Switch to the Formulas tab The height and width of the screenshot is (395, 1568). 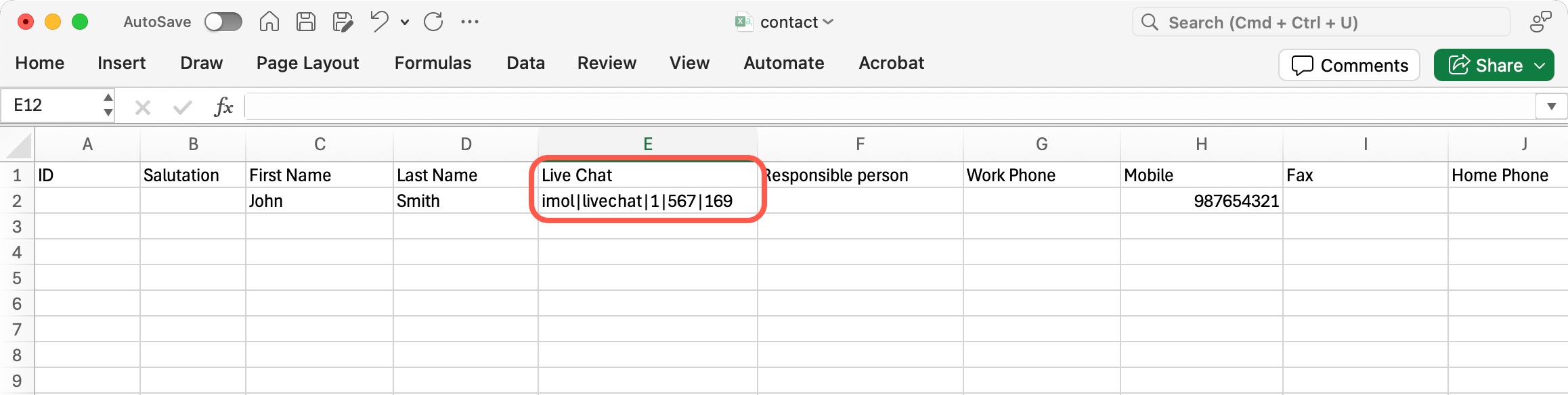tap(433, 63)
